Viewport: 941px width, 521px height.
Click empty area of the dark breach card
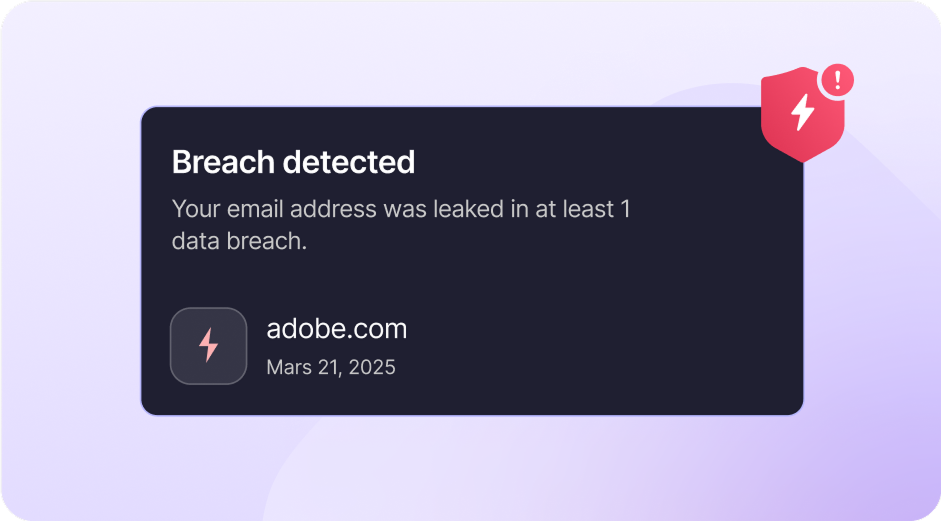600,330
